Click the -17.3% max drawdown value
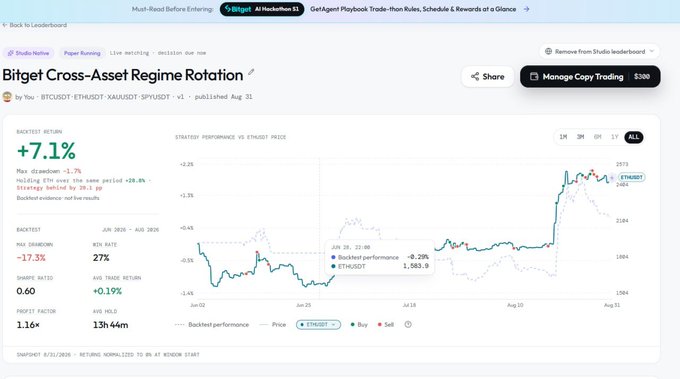This screenshot has width=680, height=379. click(x=31, y=258)
